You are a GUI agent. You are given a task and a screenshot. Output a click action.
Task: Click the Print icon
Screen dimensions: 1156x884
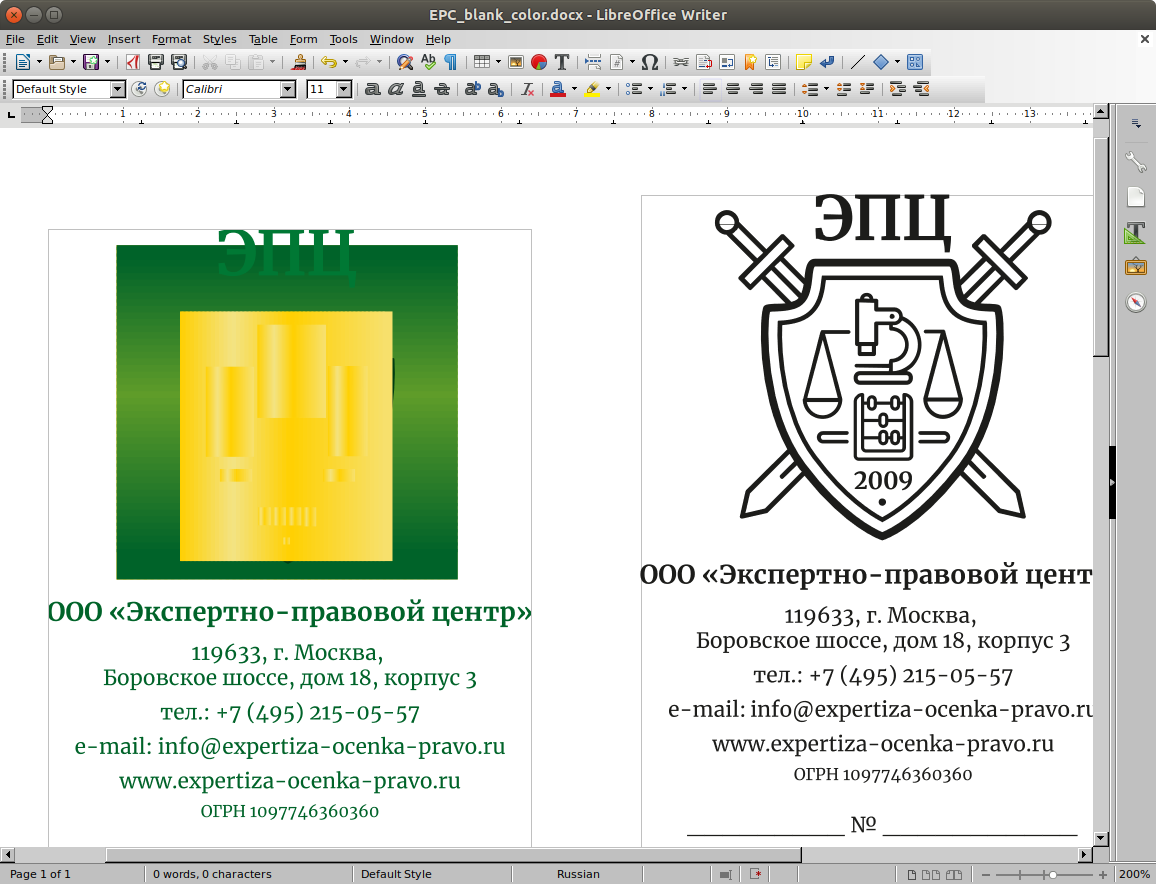(156, 62)
